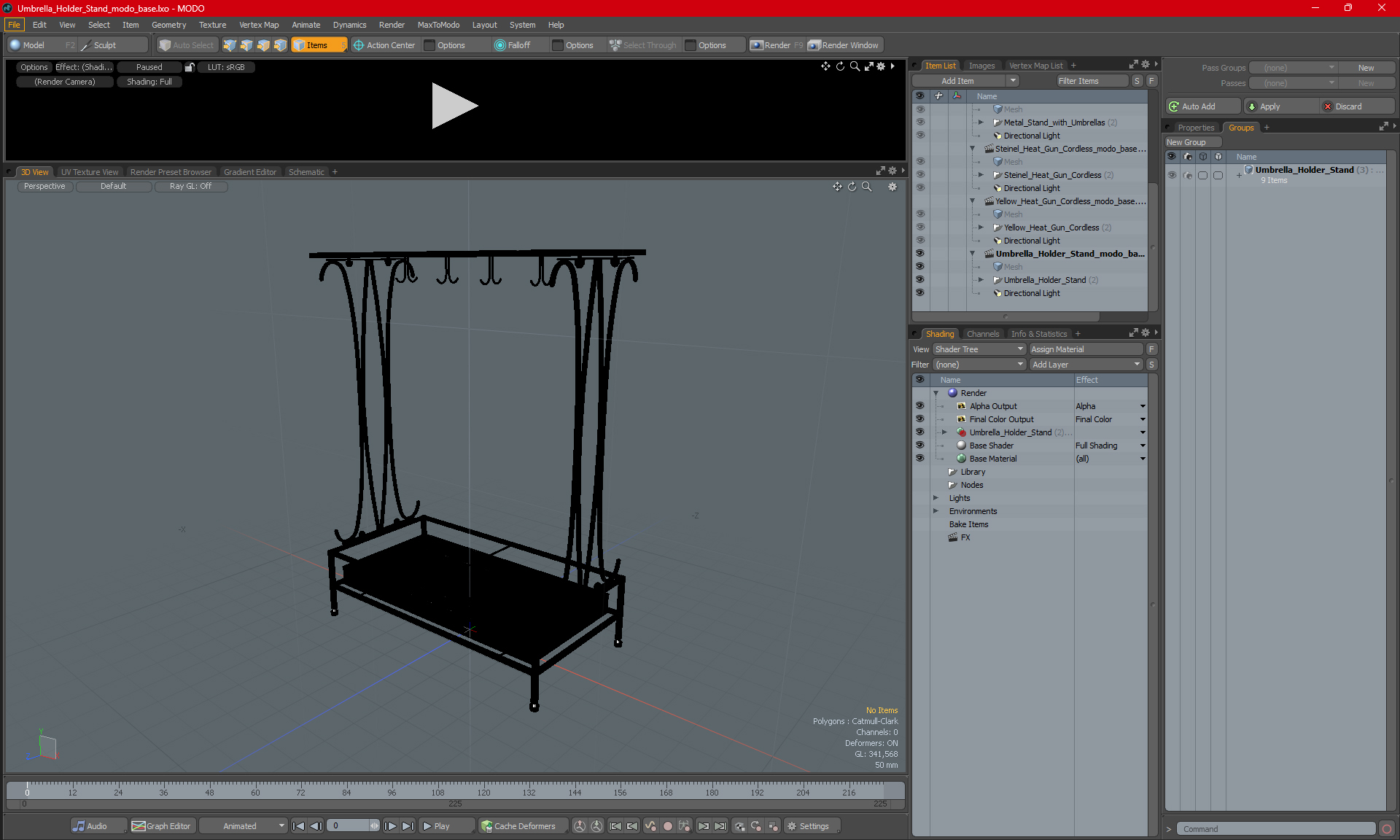
Task: Select Vertices selection mode icon
Action: pyautogui.click(x=230, y=45)
